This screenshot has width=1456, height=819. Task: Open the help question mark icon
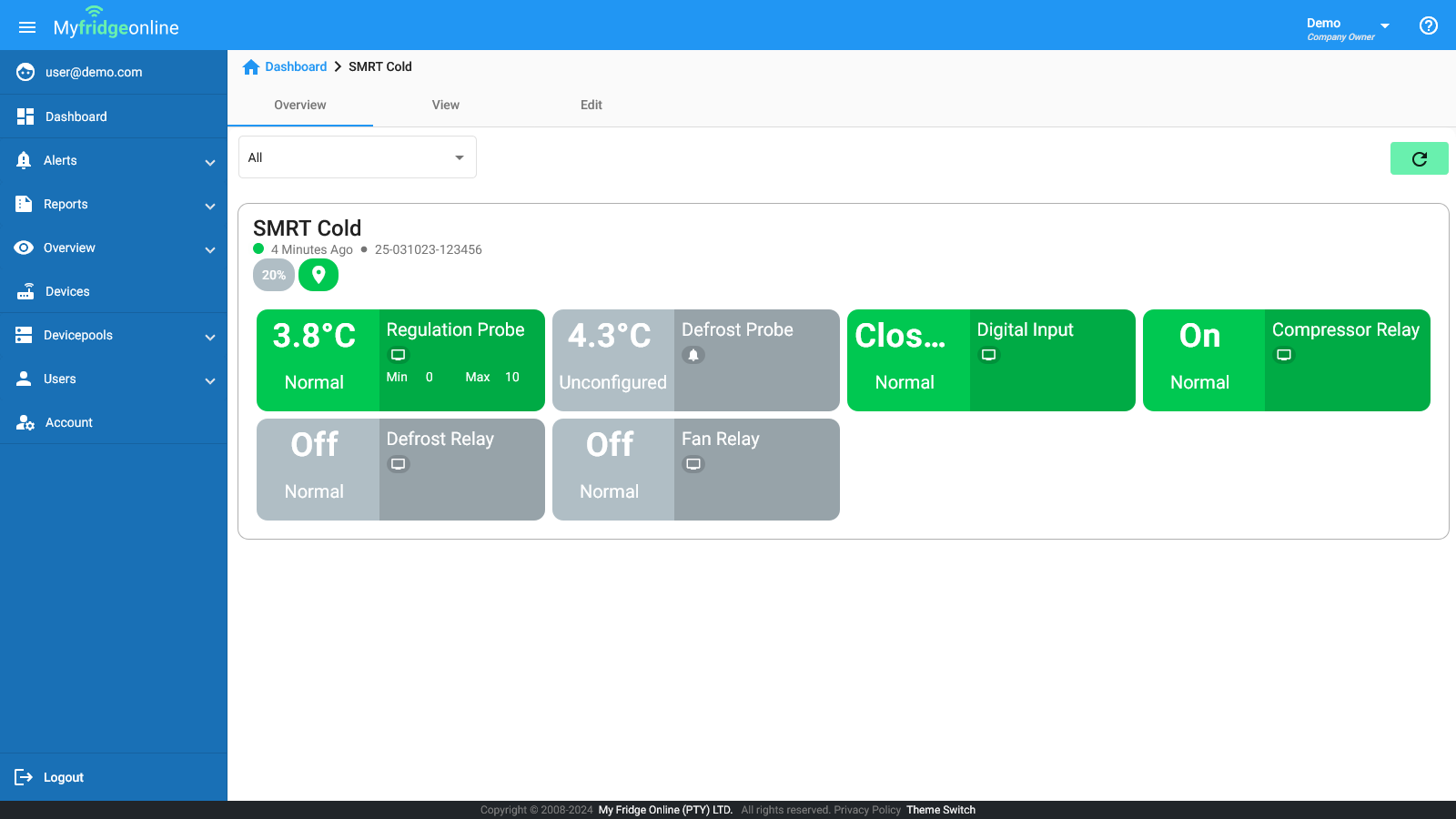(x=1429, y=25)
